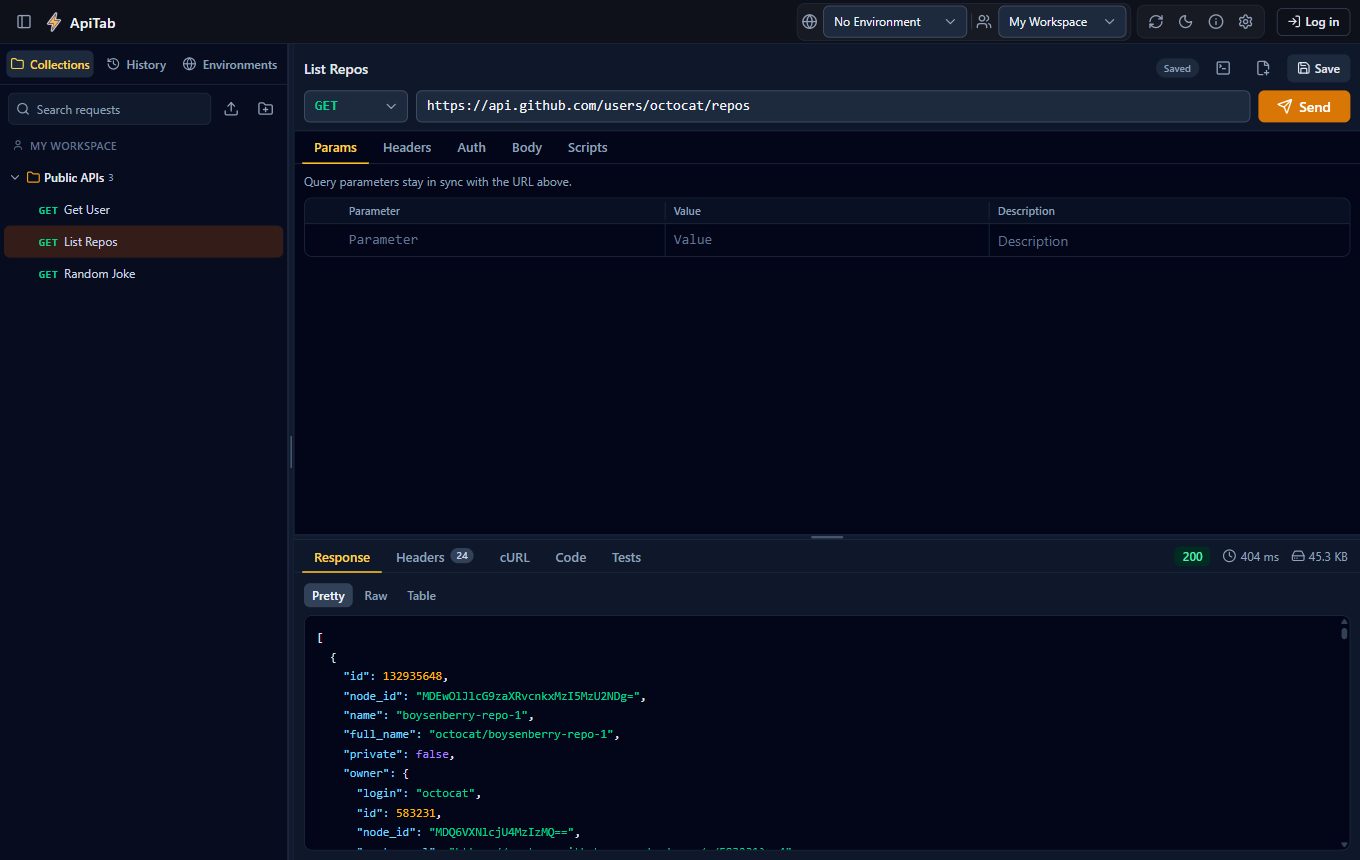
Task: Switch response view to Table
Action: 421,595
